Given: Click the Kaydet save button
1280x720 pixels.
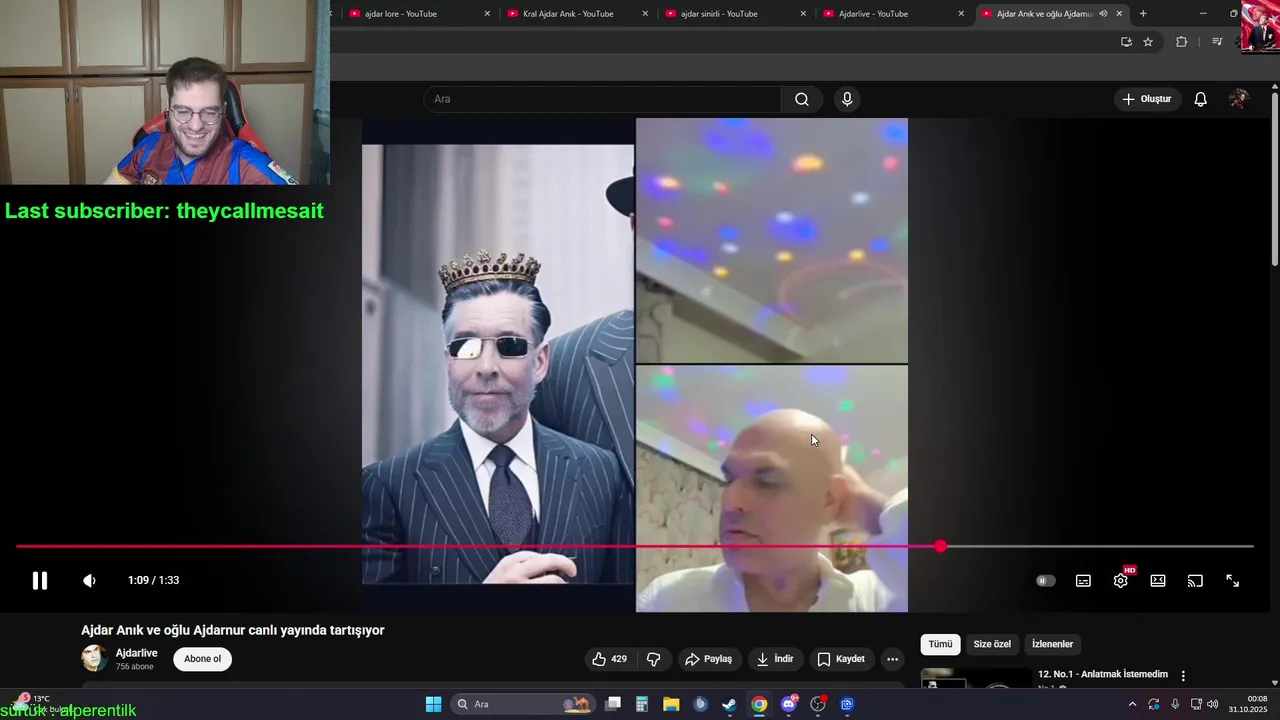Looking at the screenshot, I should coord(841,659).
